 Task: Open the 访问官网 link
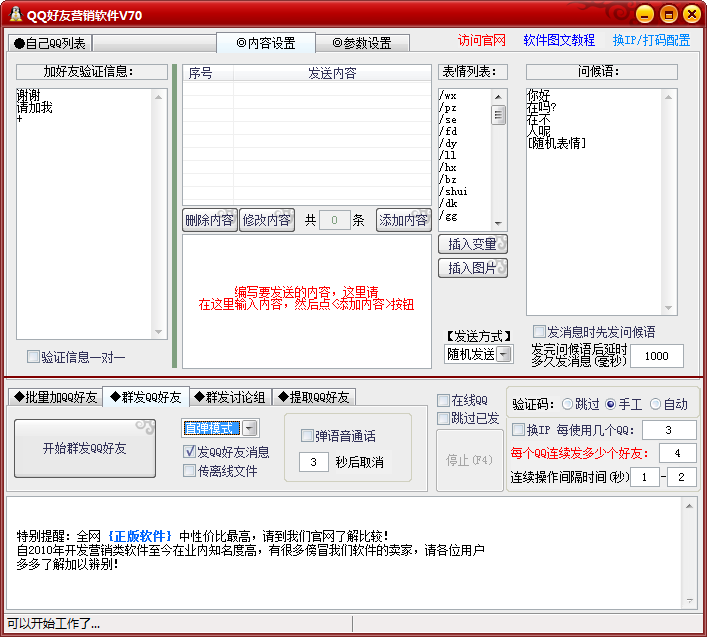tap(482, 41)
